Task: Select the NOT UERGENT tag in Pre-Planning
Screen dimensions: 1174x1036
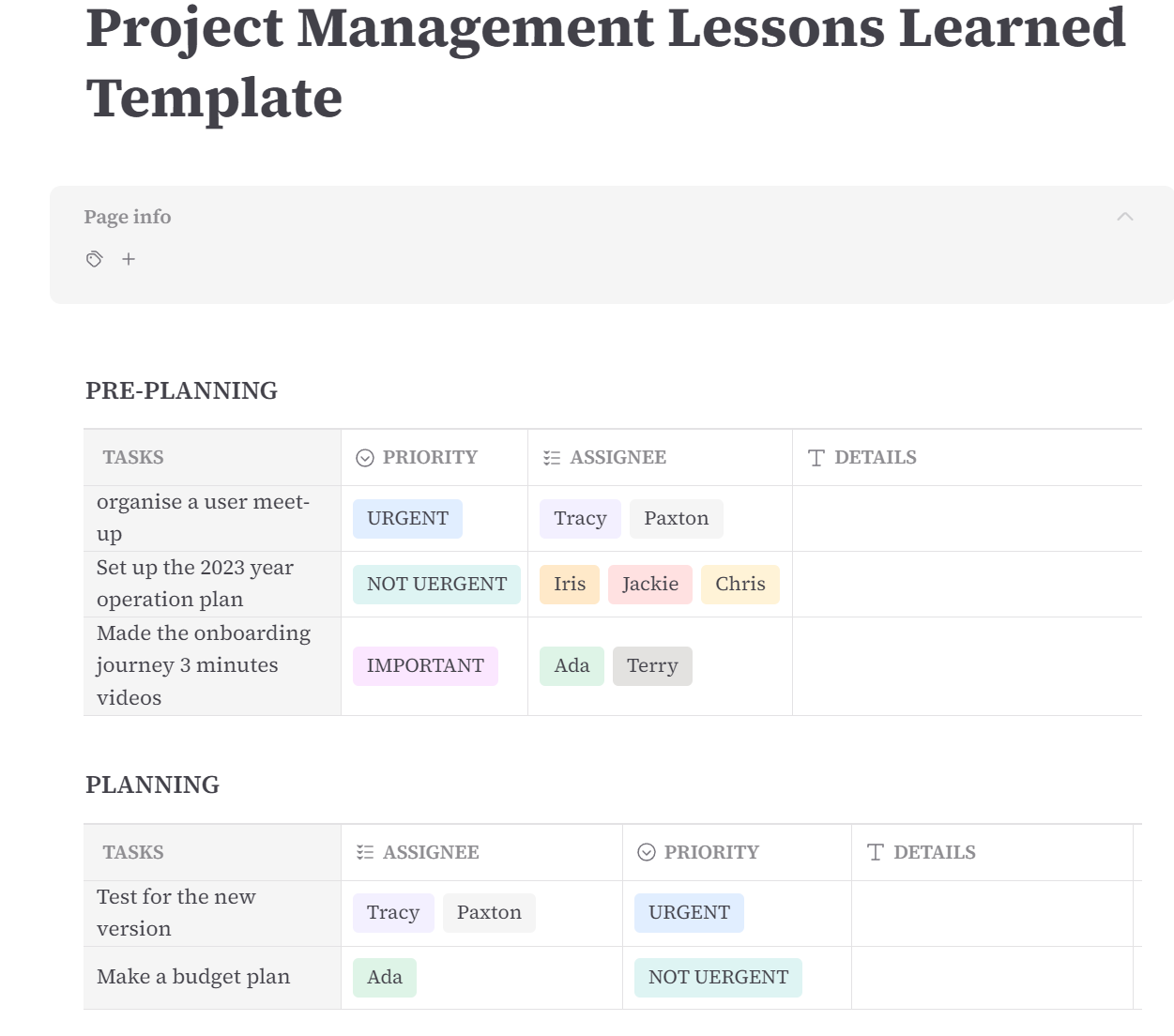Action: pyautogui.click(x=436, y=585)
